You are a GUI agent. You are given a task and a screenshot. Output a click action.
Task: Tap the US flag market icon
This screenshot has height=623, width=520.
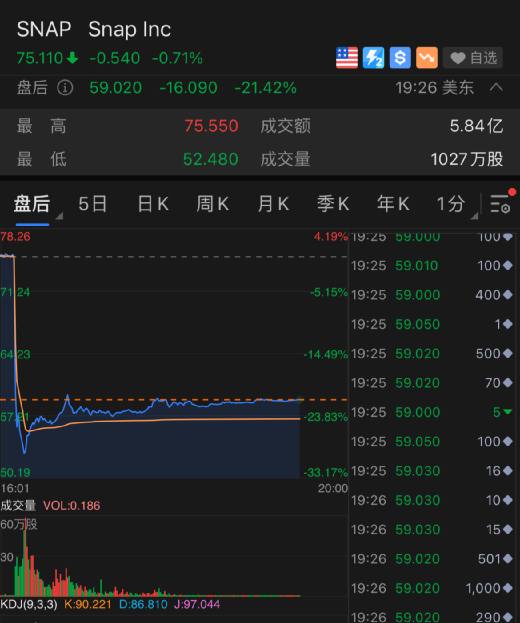click(x=347, y=58)
